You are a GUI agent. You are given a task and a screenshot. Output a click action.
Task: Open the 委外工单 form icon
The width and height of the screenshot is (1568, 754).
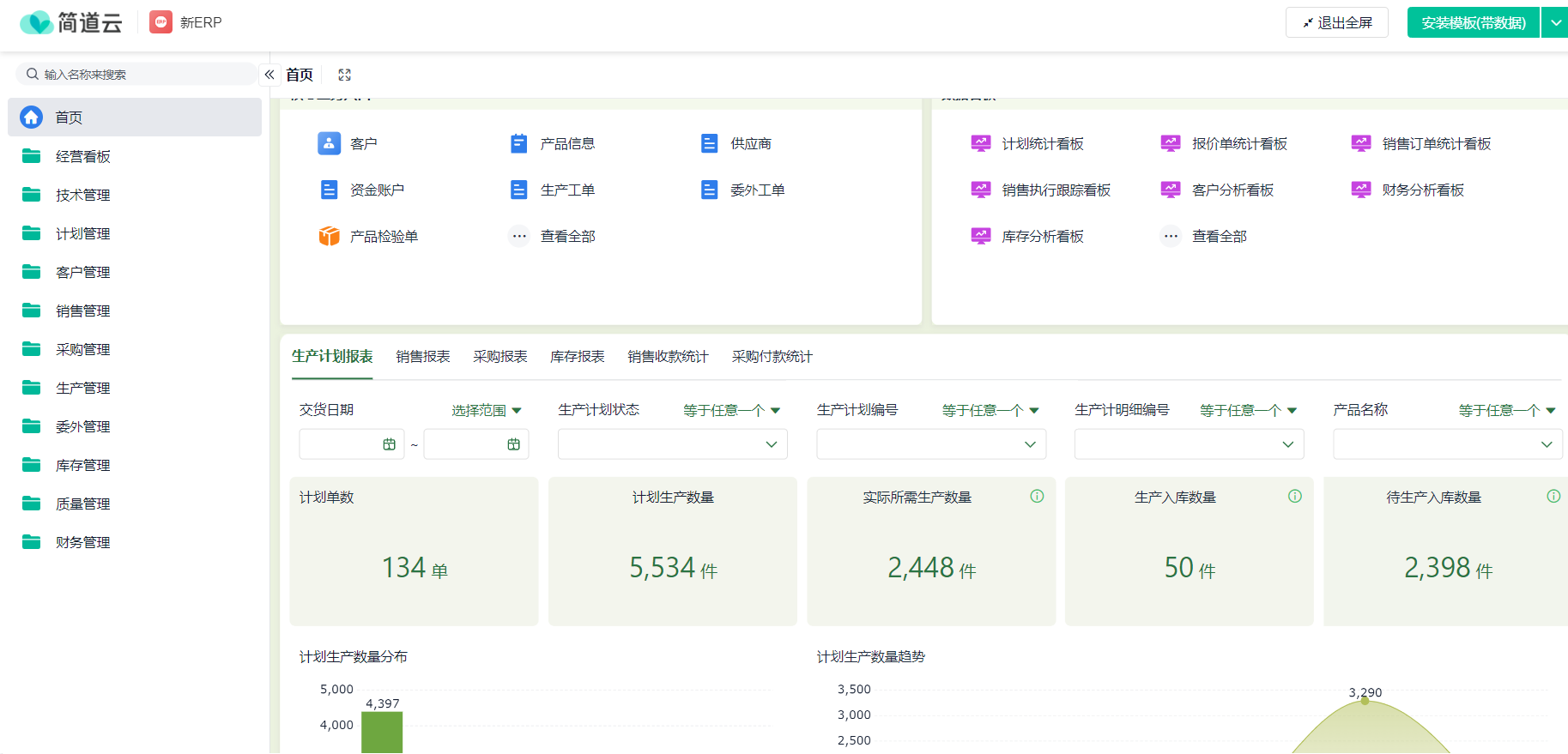coord(709,190)
